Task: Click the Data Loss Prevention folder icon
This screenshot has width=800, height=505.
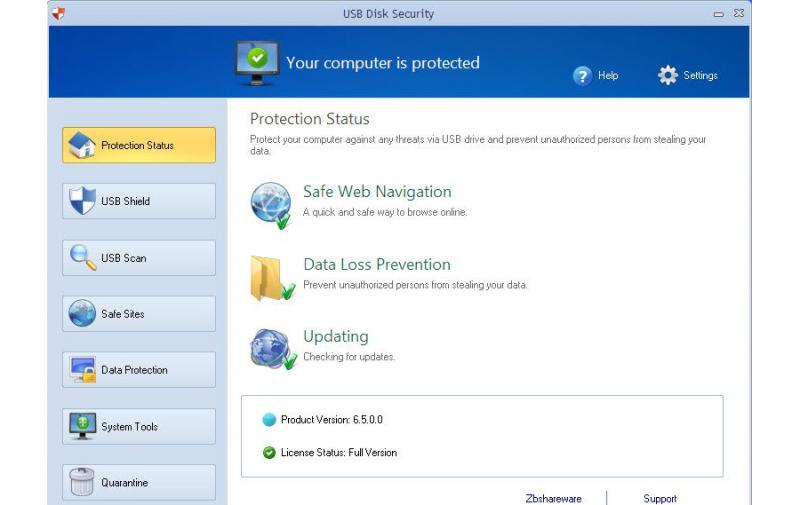Action: pos(272,278)
